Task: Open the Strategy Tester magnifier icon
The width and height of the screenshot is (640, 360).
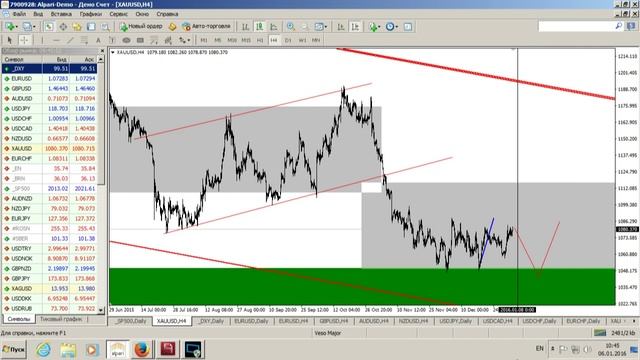Action: (105, 27)
